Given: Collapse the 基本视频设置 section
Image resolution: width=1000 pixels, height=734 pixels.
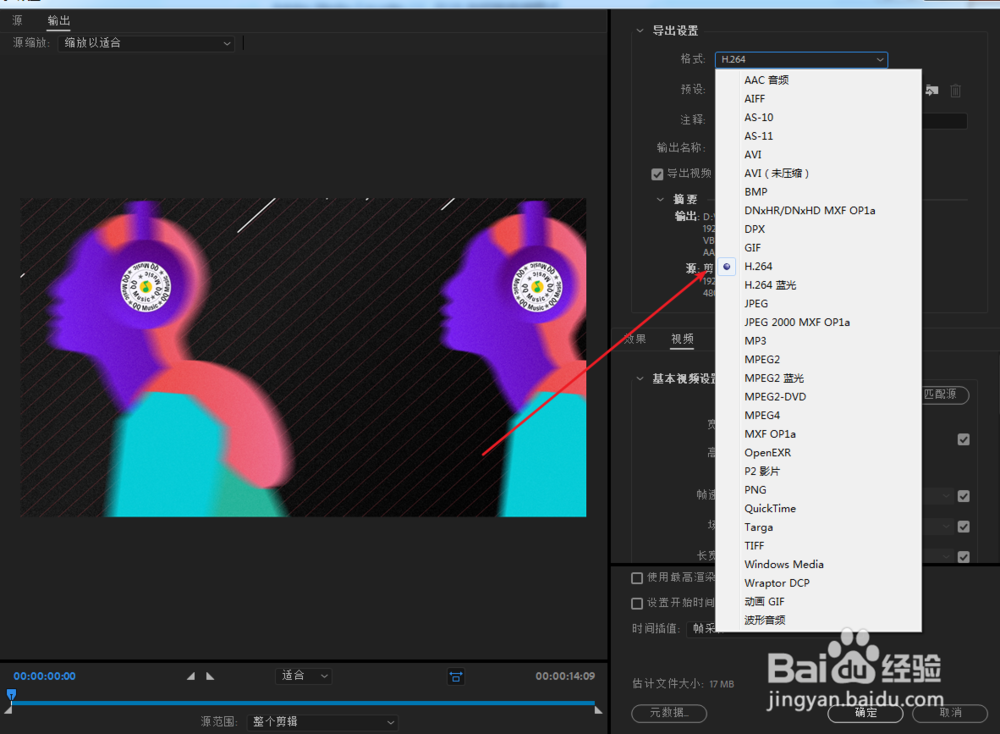Looking at the screenshot, I should pyautogui.click(x=640, y=379).
